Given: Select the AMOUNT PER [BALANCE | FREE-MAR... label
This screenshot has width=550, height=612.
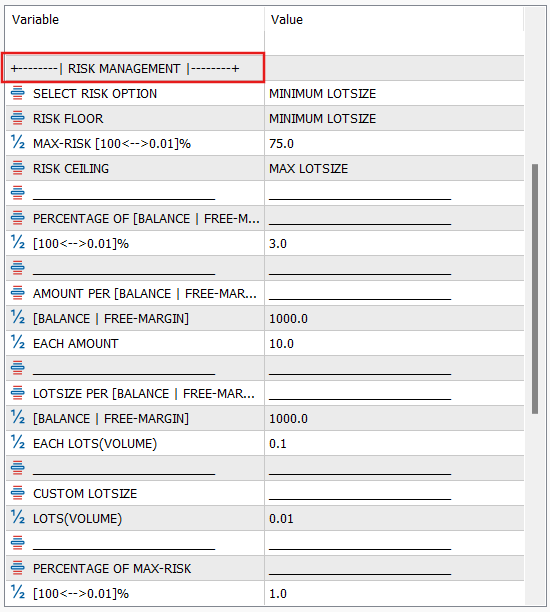Looking at the screenshot, I should coord(145,294).
